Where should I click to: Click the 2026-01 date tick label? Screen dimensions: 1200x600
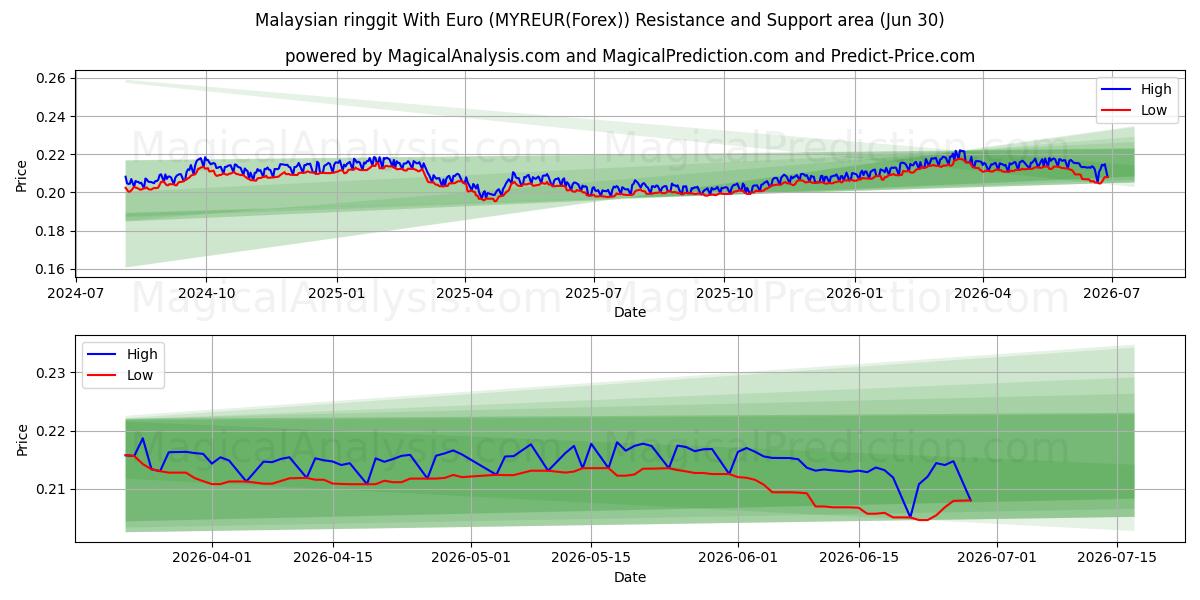pos(854,293)
